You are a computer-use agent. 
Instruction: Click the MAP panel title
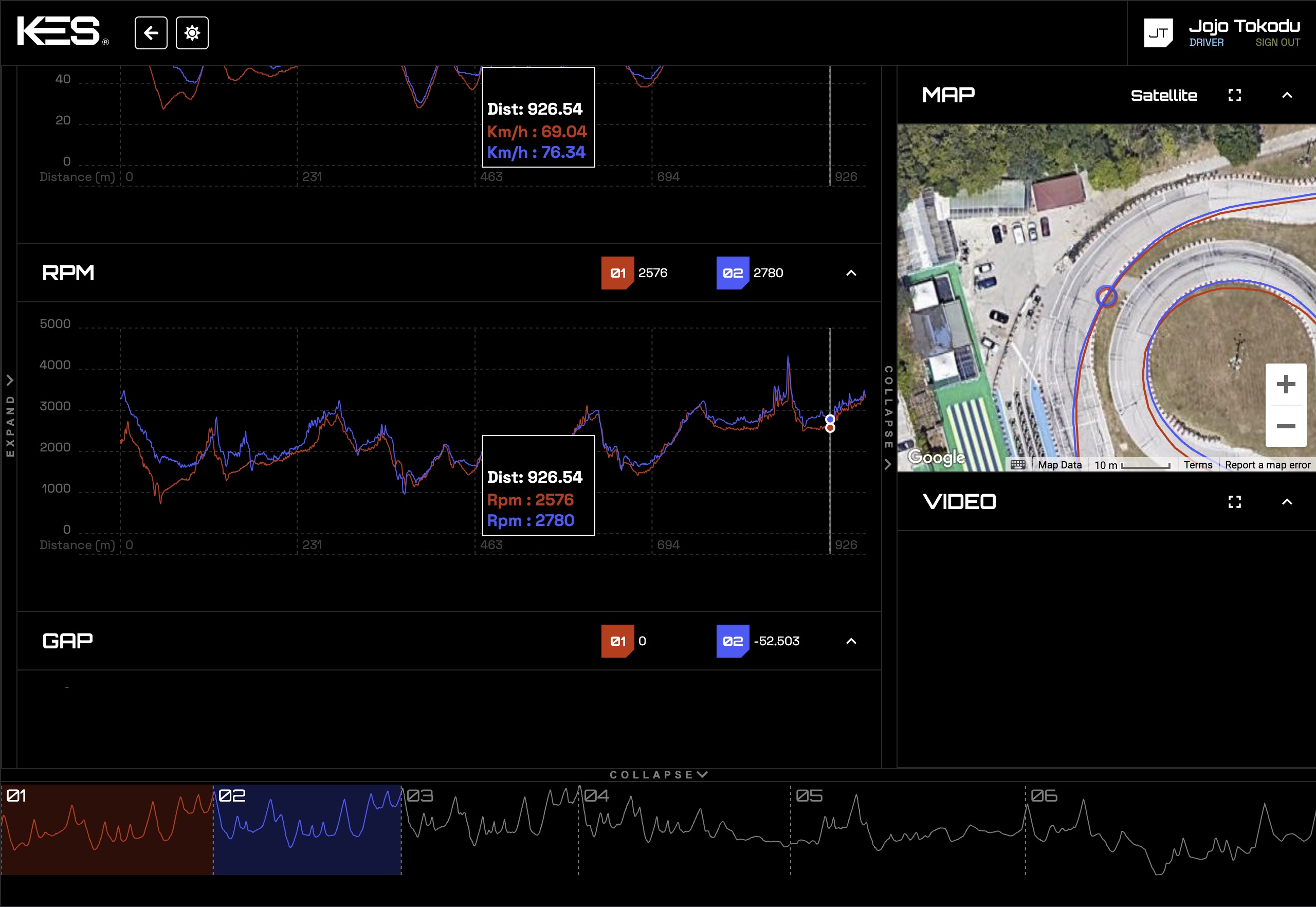[948, 95]
